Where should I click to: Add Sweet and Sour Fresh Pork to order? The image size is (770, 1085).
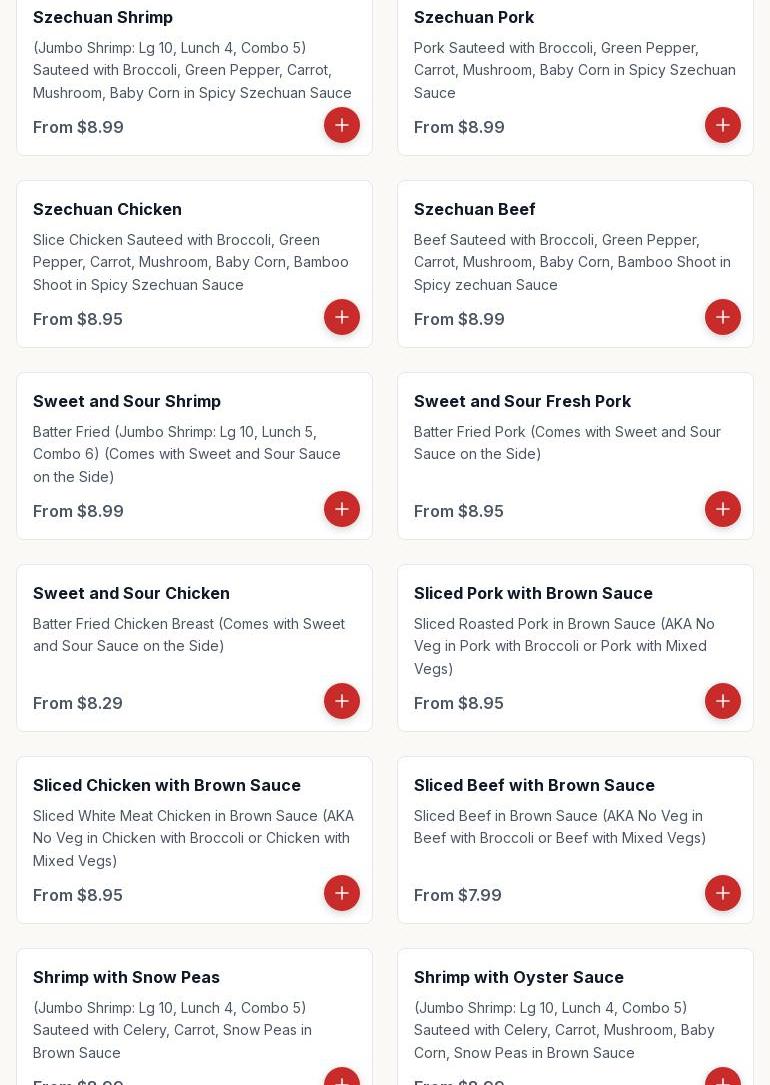click(x=723, y=509)
